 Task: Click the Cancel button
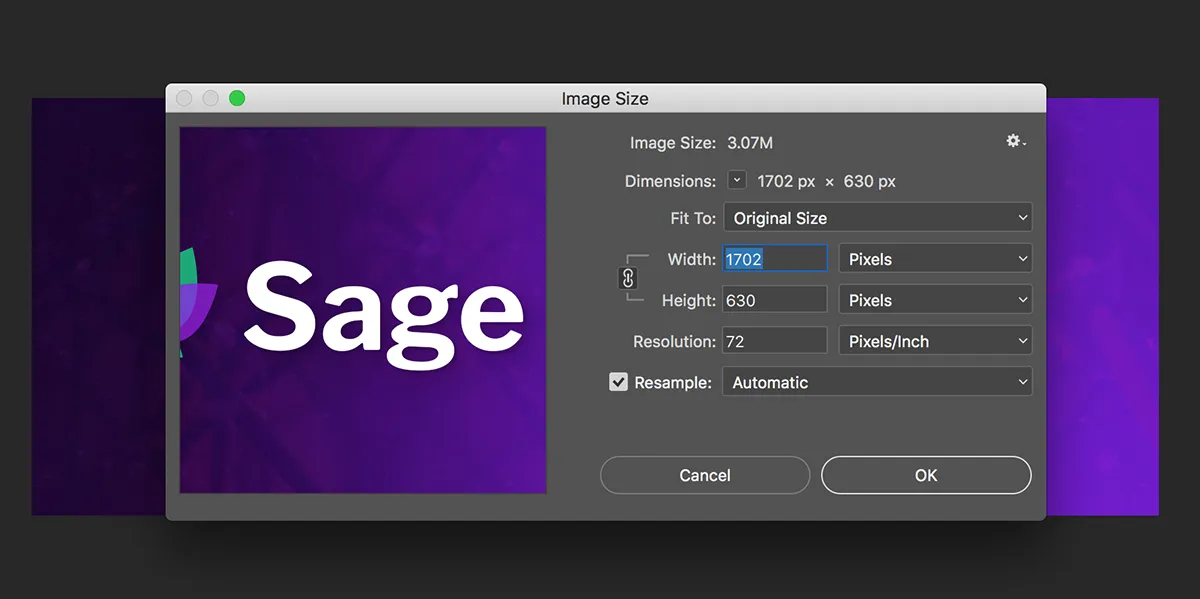tap(705, 475)
